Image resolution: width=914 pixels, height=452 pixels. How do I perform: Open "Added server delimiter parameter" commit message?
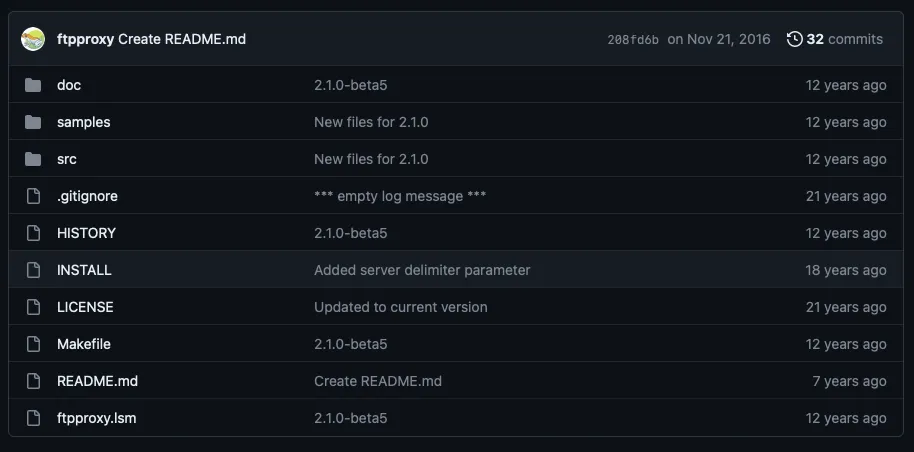tap(422, 270)
